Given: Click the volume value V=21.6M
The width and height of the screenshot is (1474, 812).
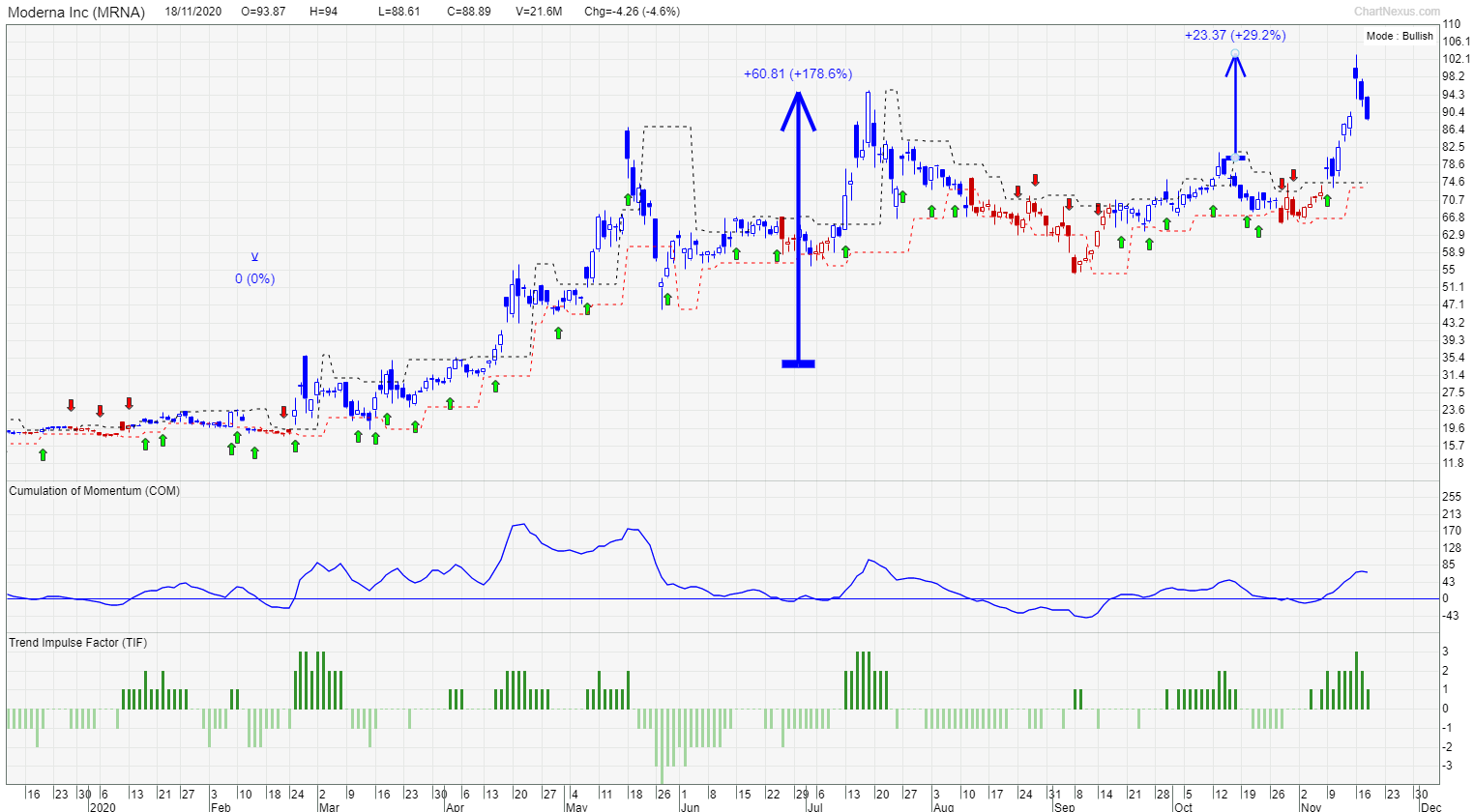Looking at the screenshot, I should 539,12.
